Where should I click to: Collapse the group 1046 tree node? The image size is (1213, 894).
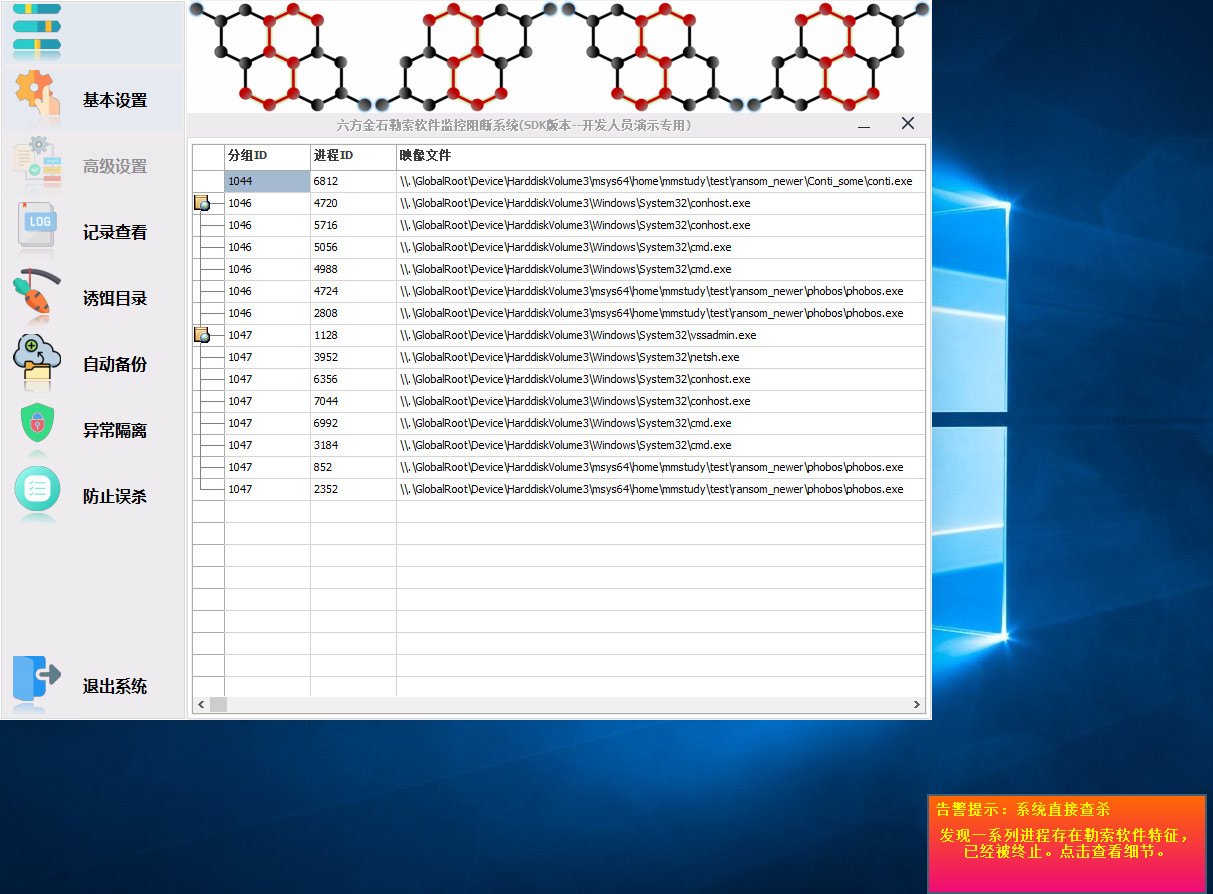pos(202,203)
